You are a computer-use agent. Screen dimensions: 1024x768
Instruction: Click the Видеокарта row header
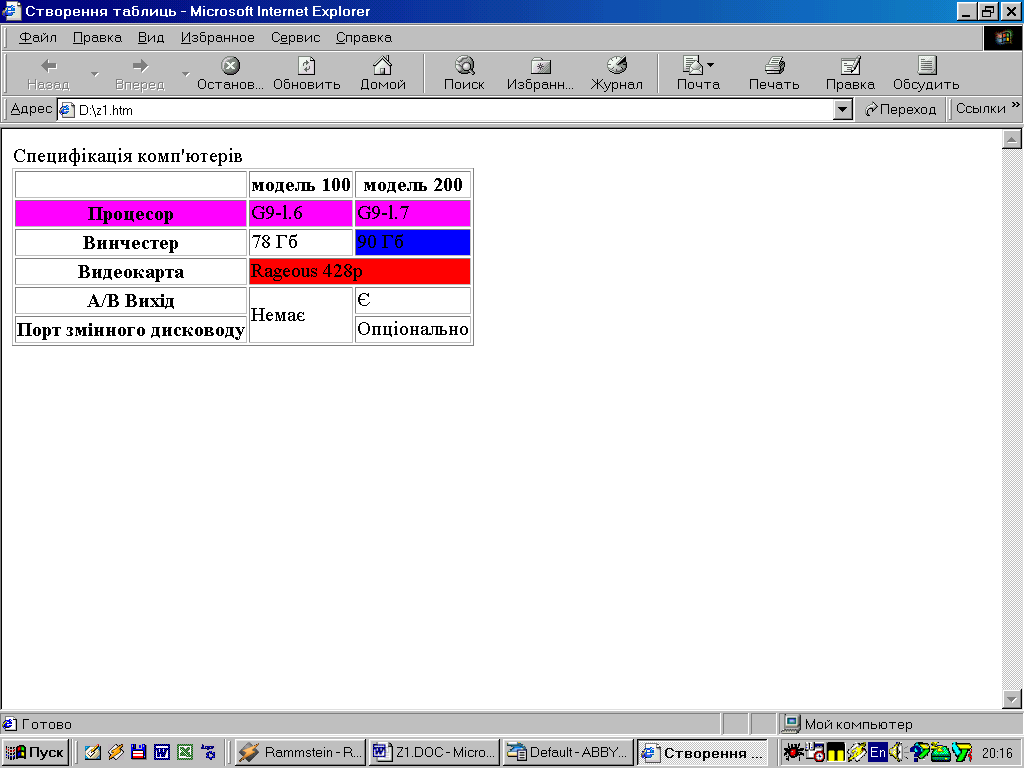[131, 272]
